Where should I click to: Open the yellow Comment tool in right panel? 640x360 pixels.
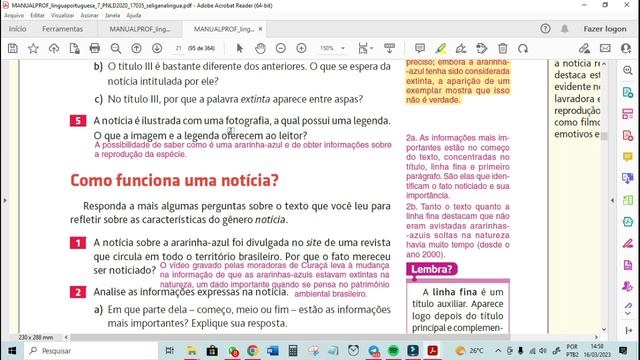click(628, 157)
